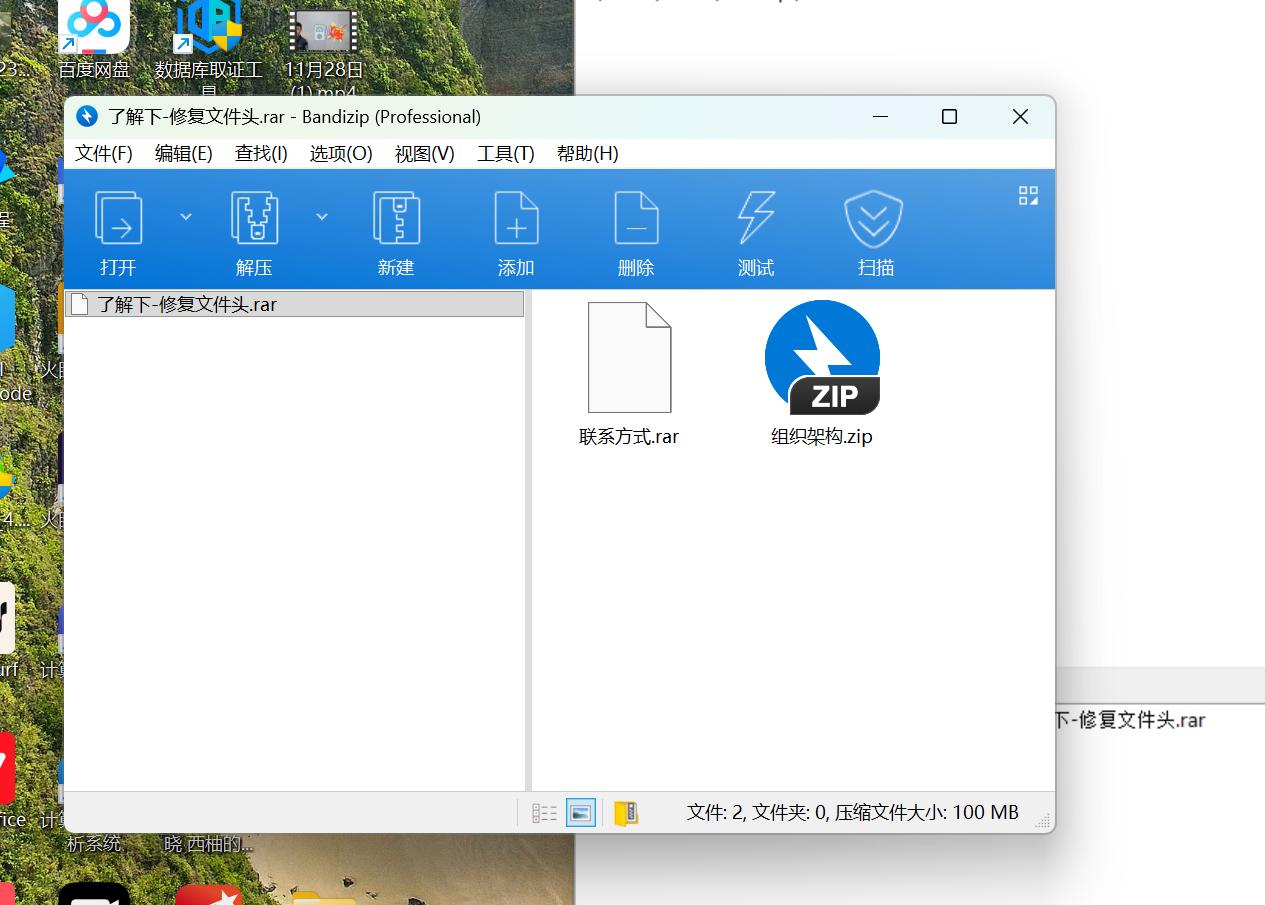
Task: Run a malware scan via the 扫描 icon
Action: (874, 230)
